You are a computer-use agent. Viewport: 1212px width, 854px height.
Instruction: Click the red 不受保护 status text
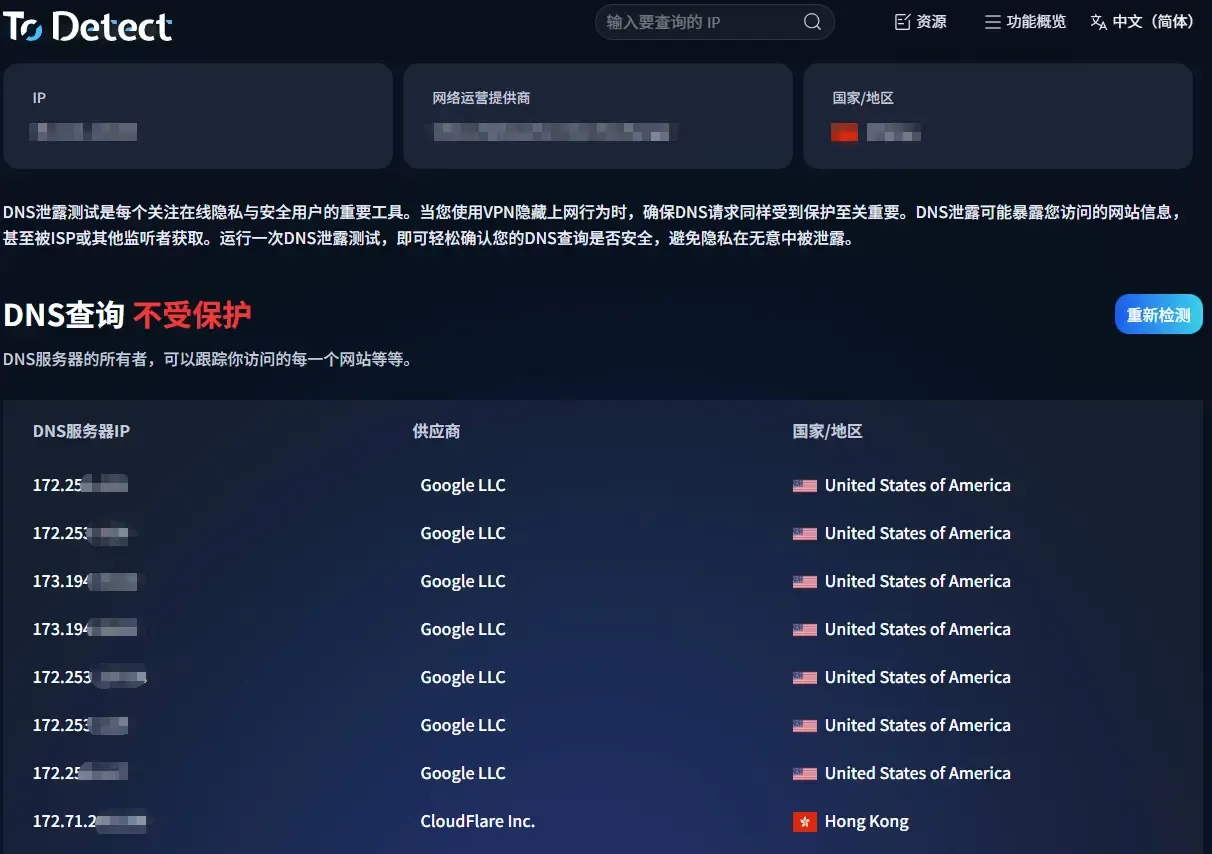point(192,315)
